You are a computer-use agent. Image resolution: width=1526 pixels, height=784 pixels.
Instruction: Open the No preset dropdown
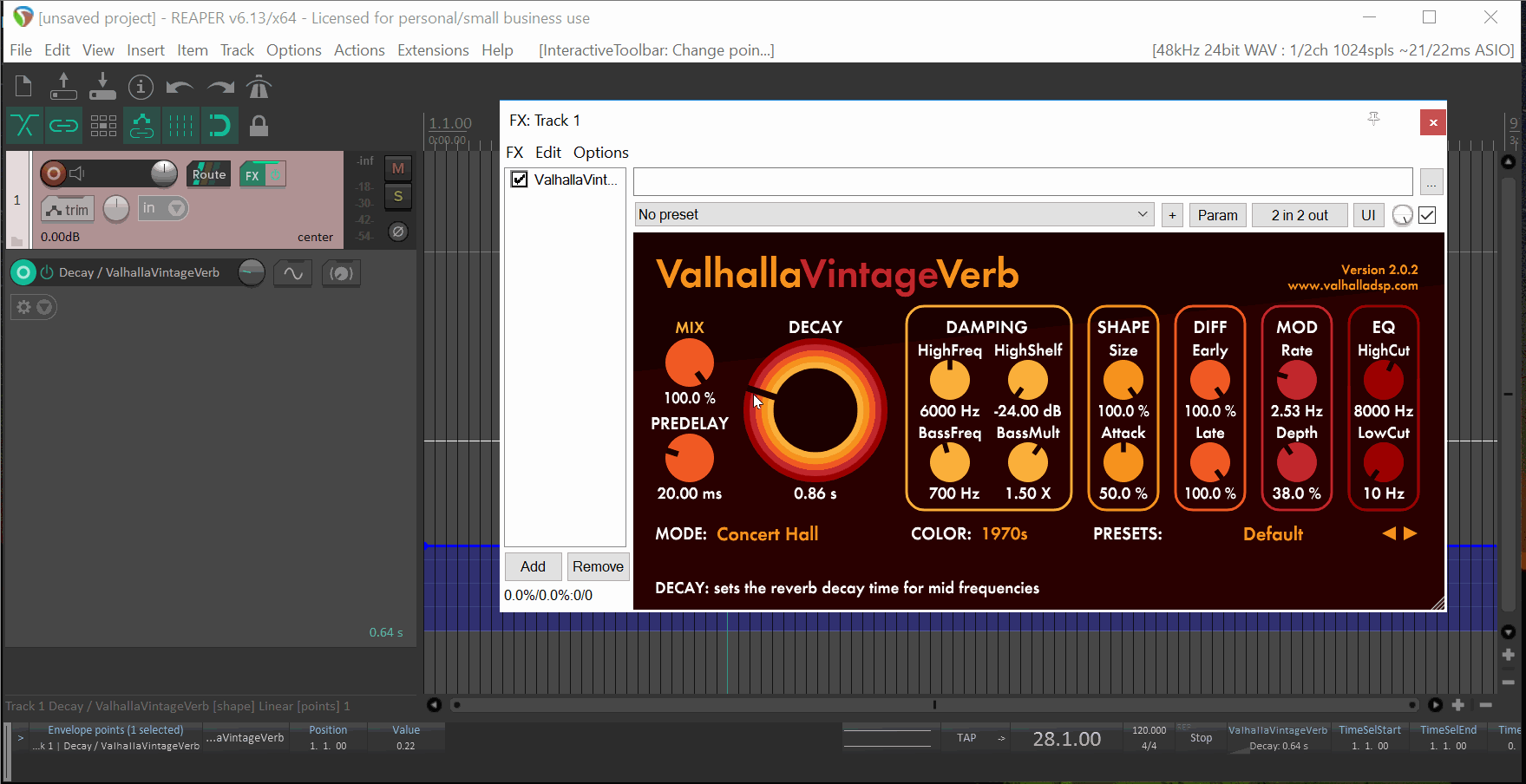click(894, 214)
